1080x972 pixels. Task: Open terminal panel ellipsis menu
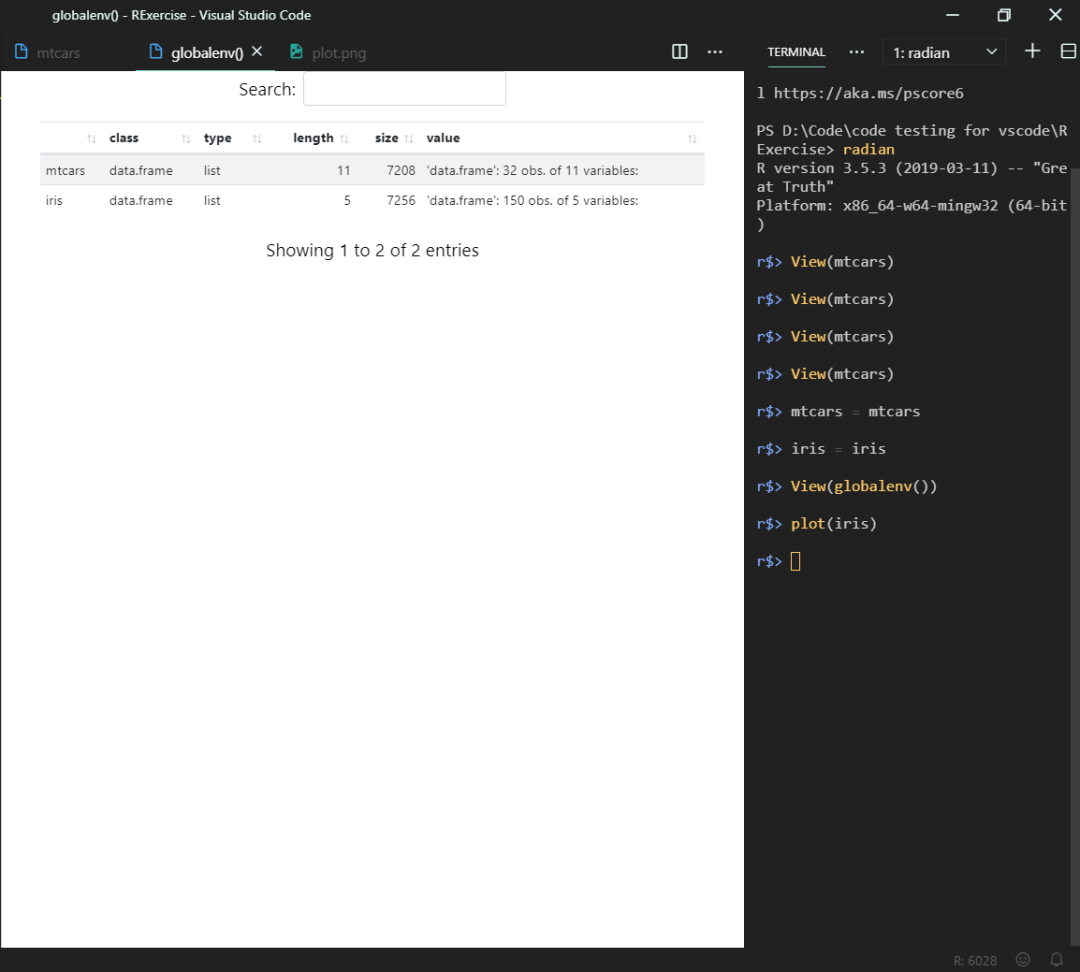click(x=856, y=52)
